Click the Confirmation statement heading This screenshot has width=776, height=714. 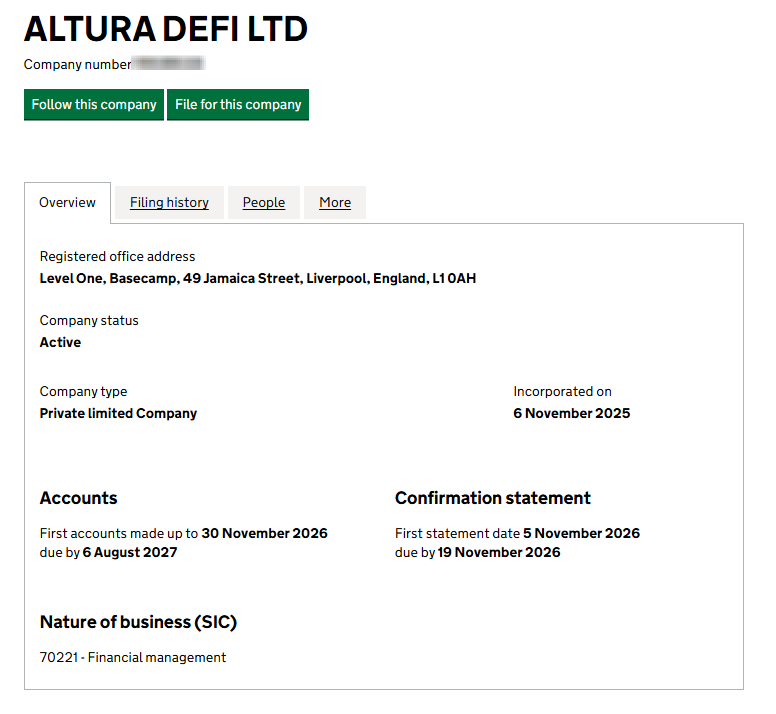[493, 498]
